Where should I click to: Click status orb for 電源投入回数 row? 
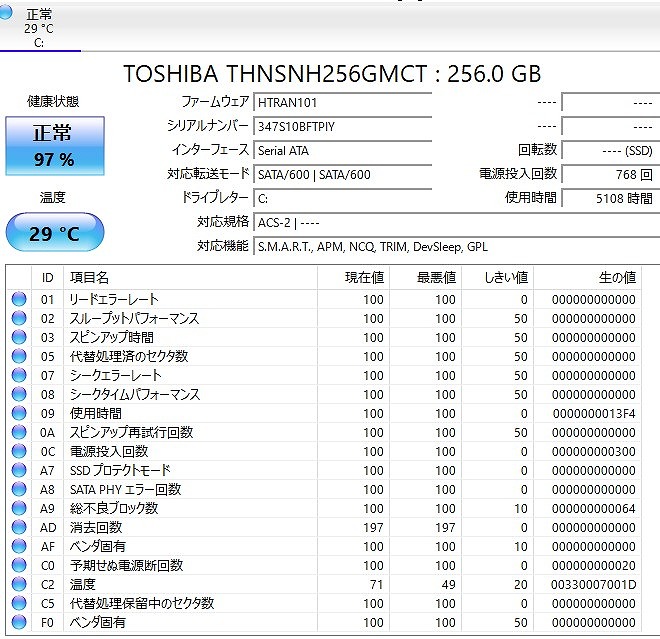tap(19, 451)
